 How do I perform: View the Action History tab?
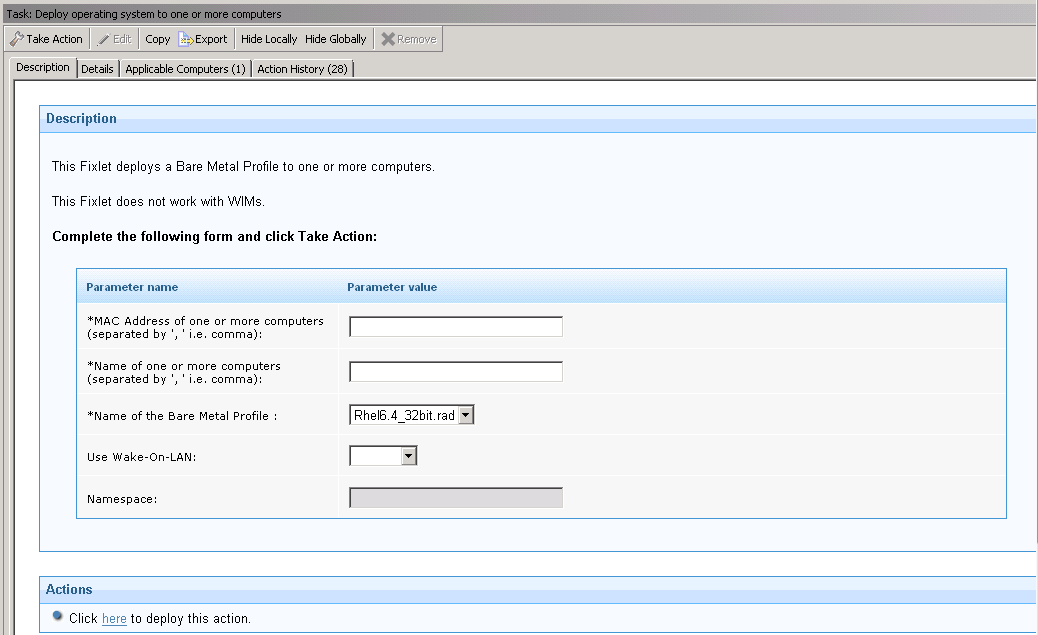[302, 68]
